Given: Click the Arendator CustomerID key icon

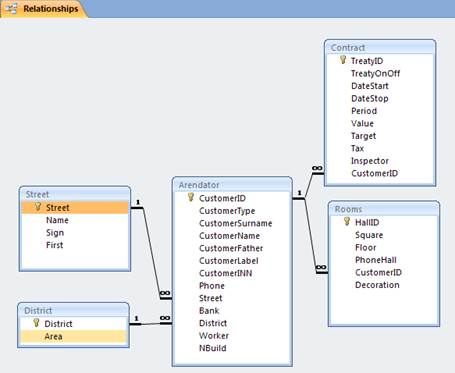Looking at the screenshot, I should tap(191, 197).
